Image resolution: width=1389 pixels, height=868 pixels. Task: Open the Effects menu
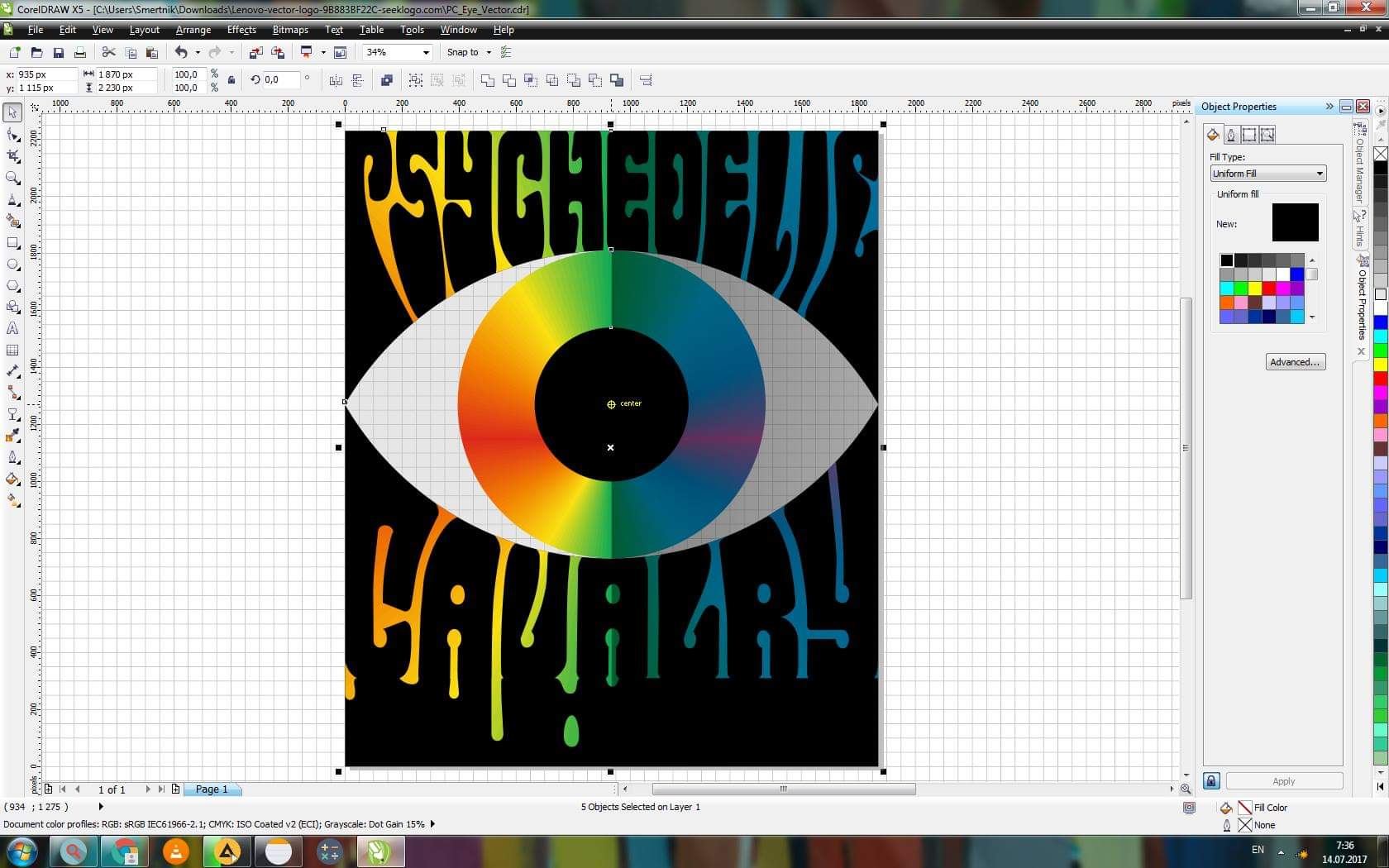[x=241, y=30]
